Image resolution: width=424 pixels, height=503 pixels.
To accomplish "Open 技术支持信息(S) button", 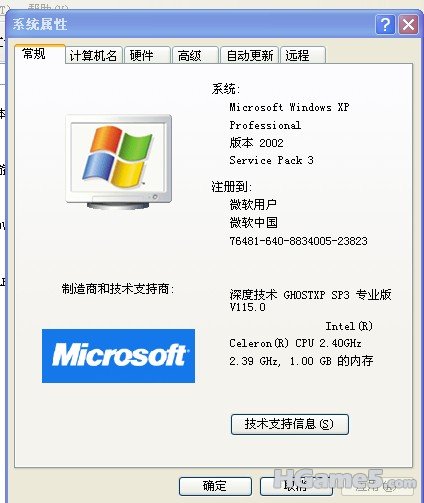I will [290, 424].
